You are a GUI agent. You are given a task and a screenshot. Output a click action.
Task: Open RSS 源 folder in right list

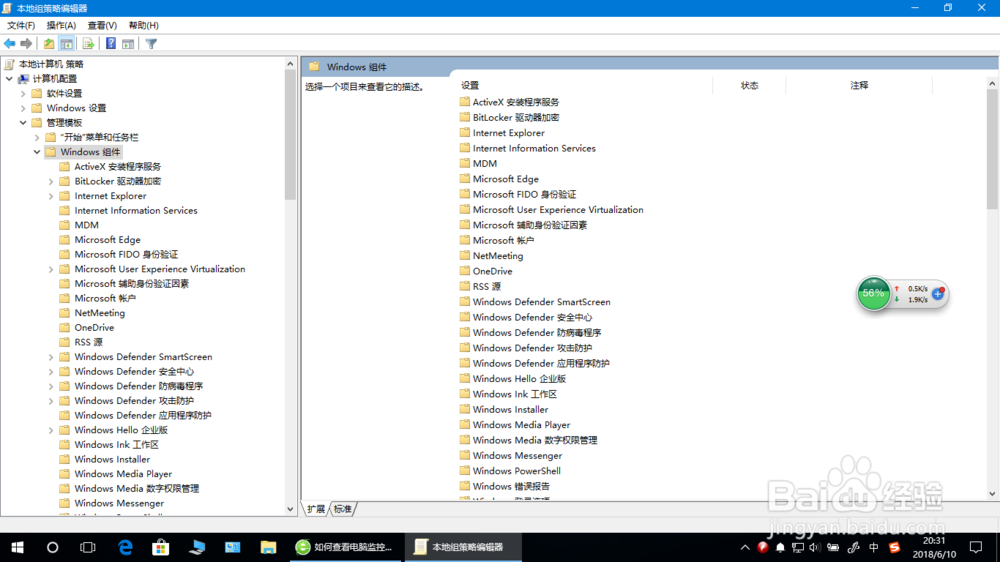(x=487, y=286)
